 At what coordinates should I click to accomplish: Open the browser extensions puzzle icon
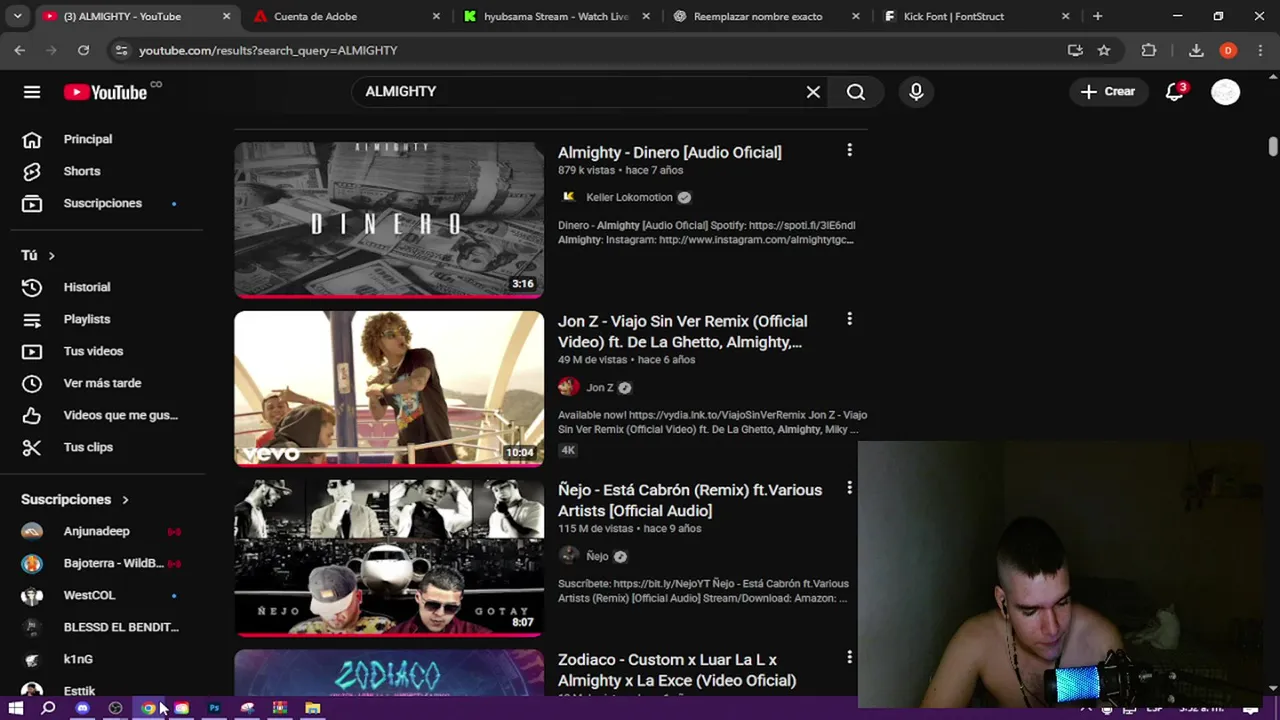point(1149,50)
